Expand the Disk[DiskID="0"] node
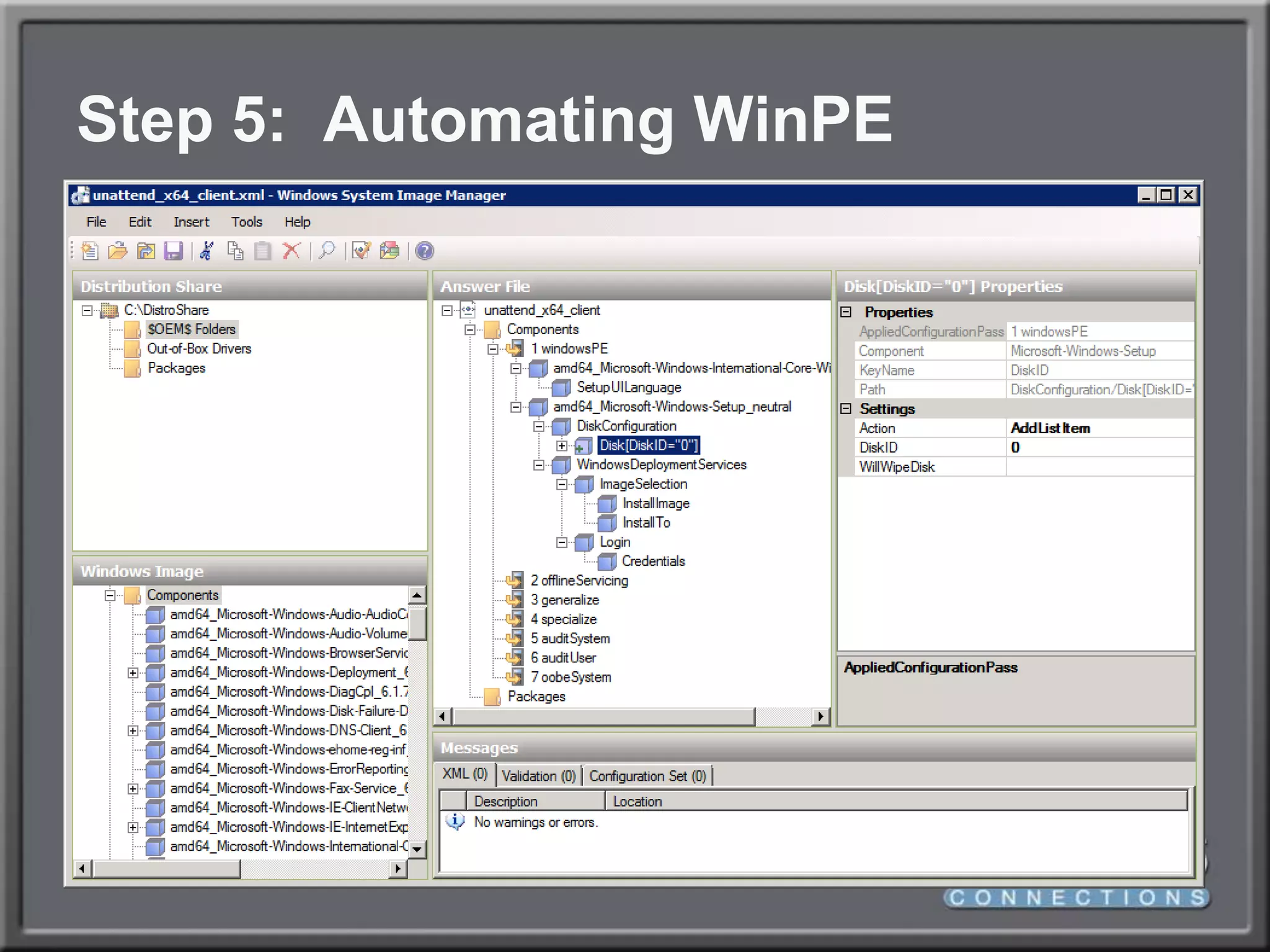1270x952 pixels. (562, 446)
